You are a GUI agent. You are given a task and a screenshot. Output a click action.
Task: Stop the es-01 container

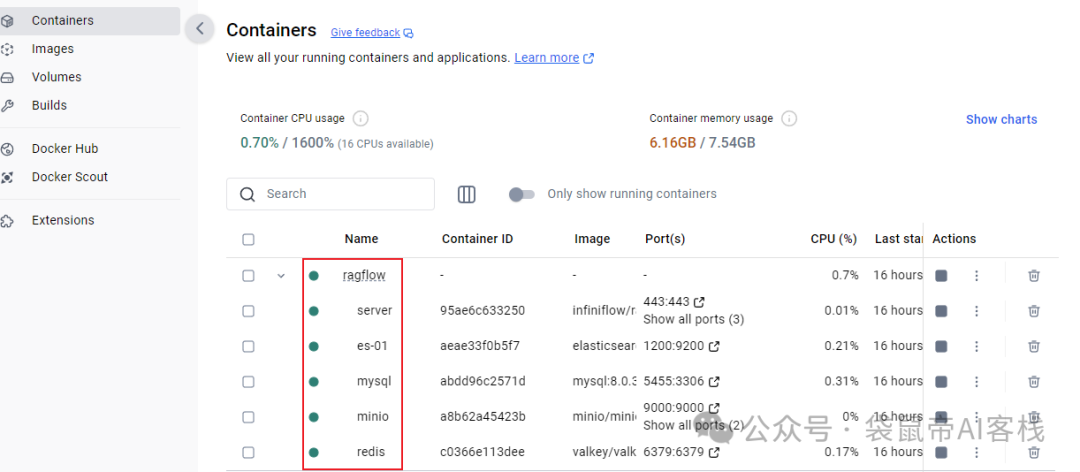point(941,346)
